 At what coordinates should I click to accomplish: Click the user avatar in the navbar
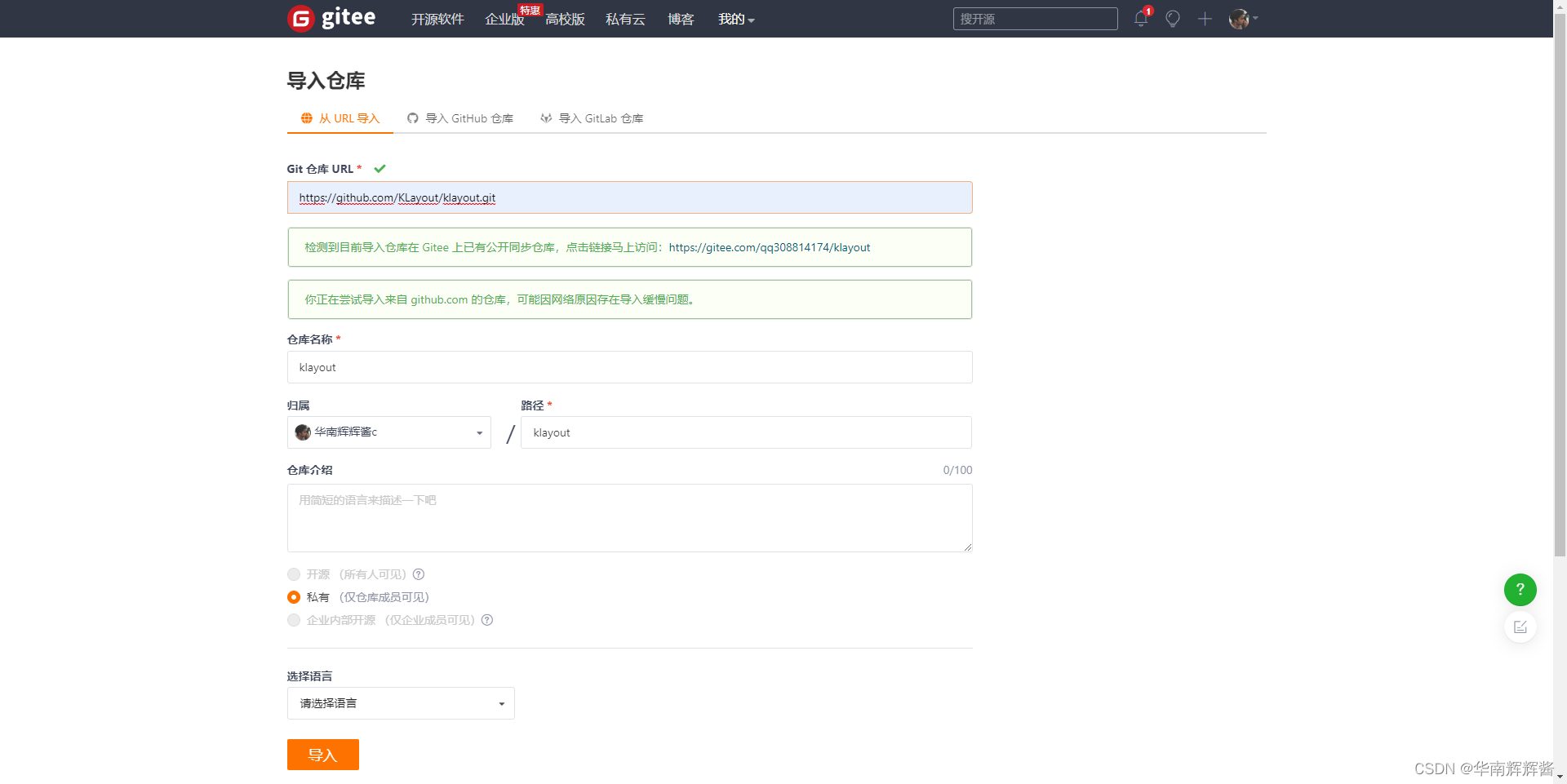point(1238,19)
